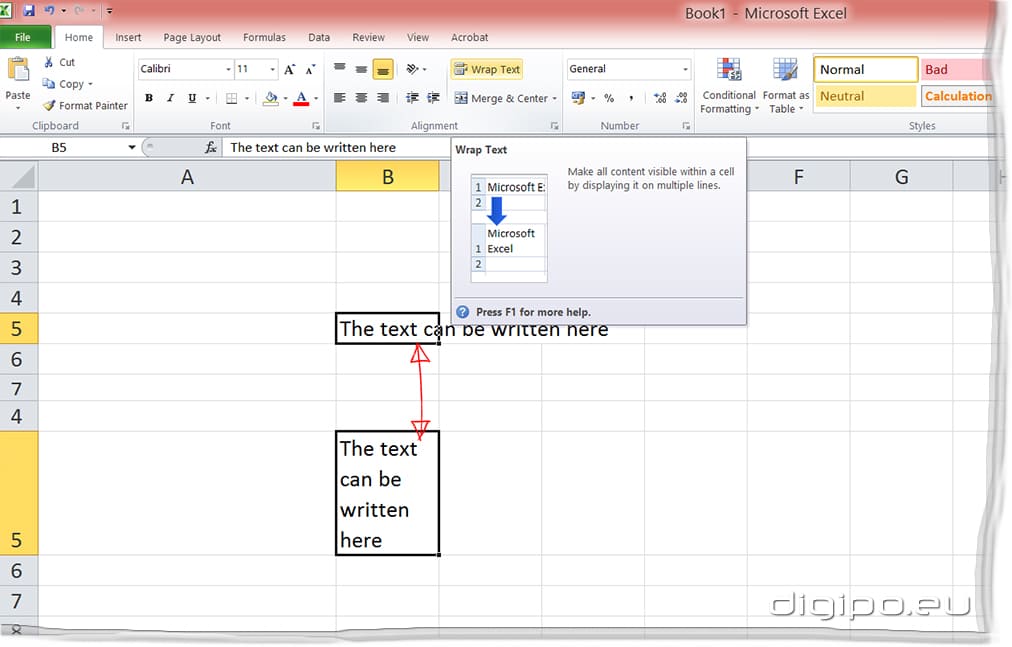Open the File tab

pos(24,37)
